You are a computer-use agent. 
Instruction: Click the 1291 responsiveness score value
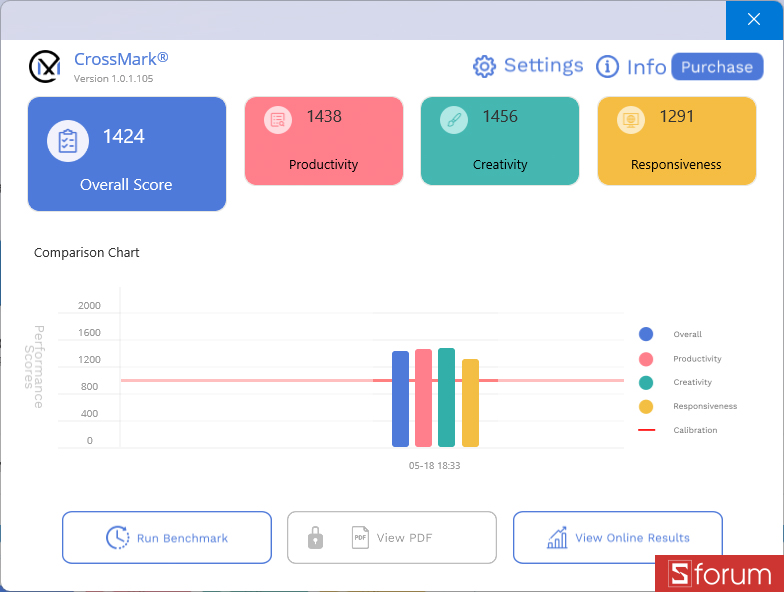pos(676,116)
